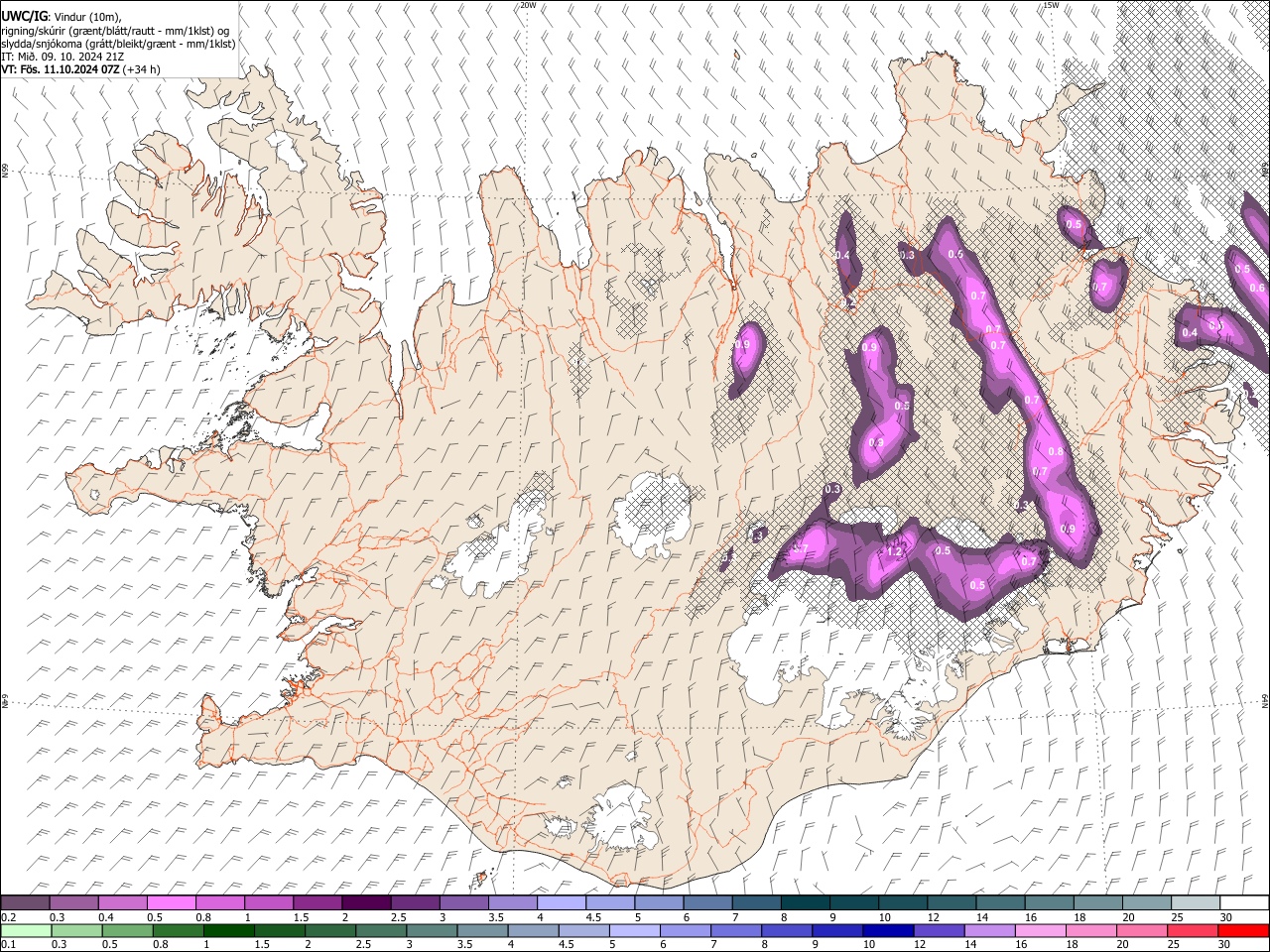Viewport: 1270px width, 952px height.
Task: Click the '(+34 h)' forecast offset text
Action: (x=142, y=69)
